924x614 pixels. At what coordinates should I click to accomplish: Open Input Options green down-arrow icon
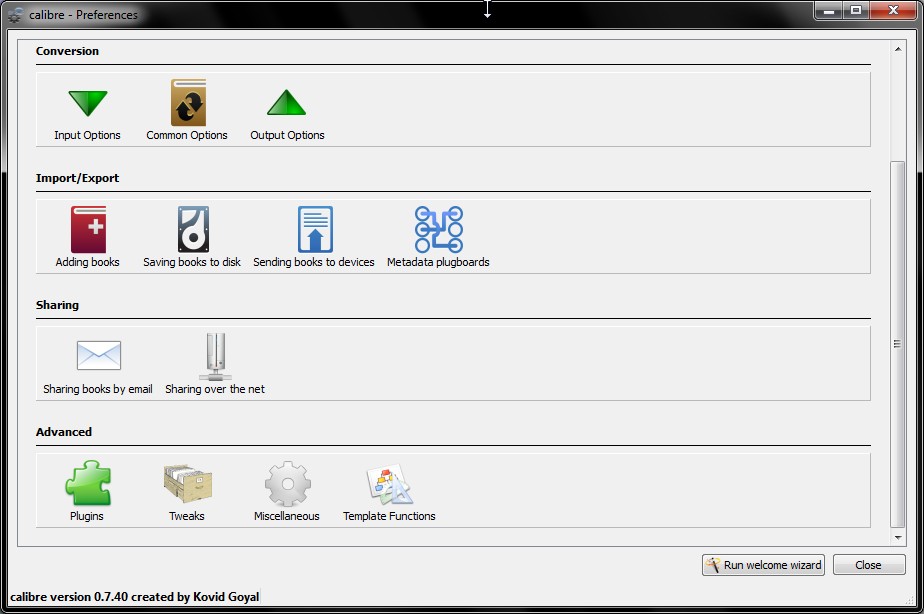pos(88,103)
